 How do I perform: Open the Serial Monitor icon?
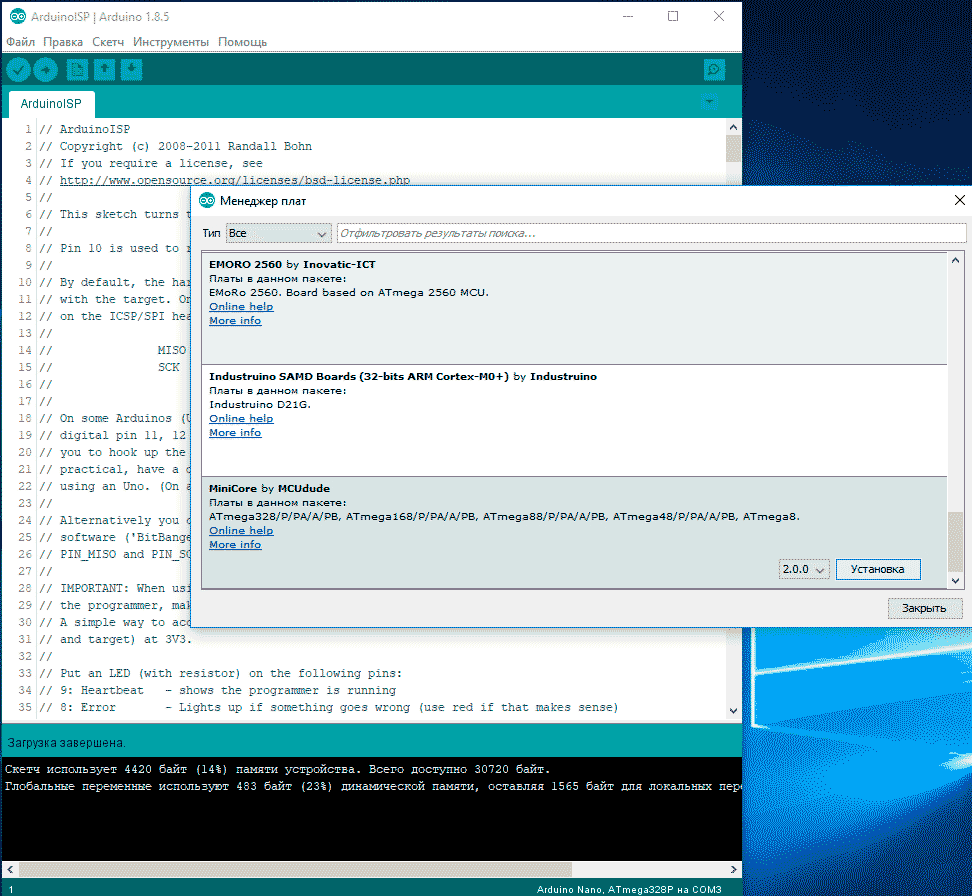click(x=713, y=70)
